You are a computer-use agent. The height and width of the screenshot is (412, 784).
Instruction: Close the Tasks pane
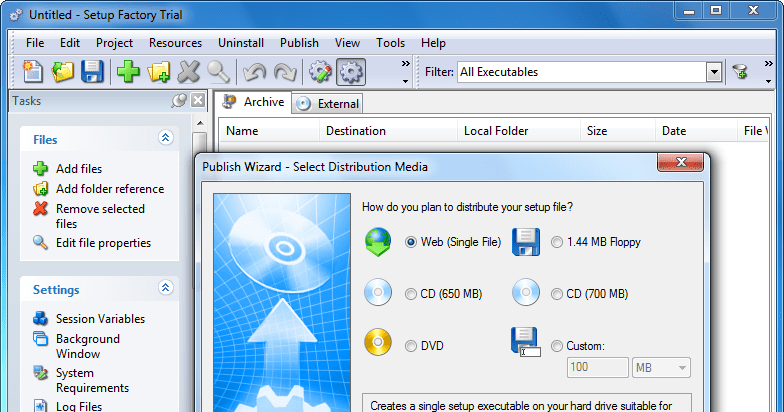[198, 100]
